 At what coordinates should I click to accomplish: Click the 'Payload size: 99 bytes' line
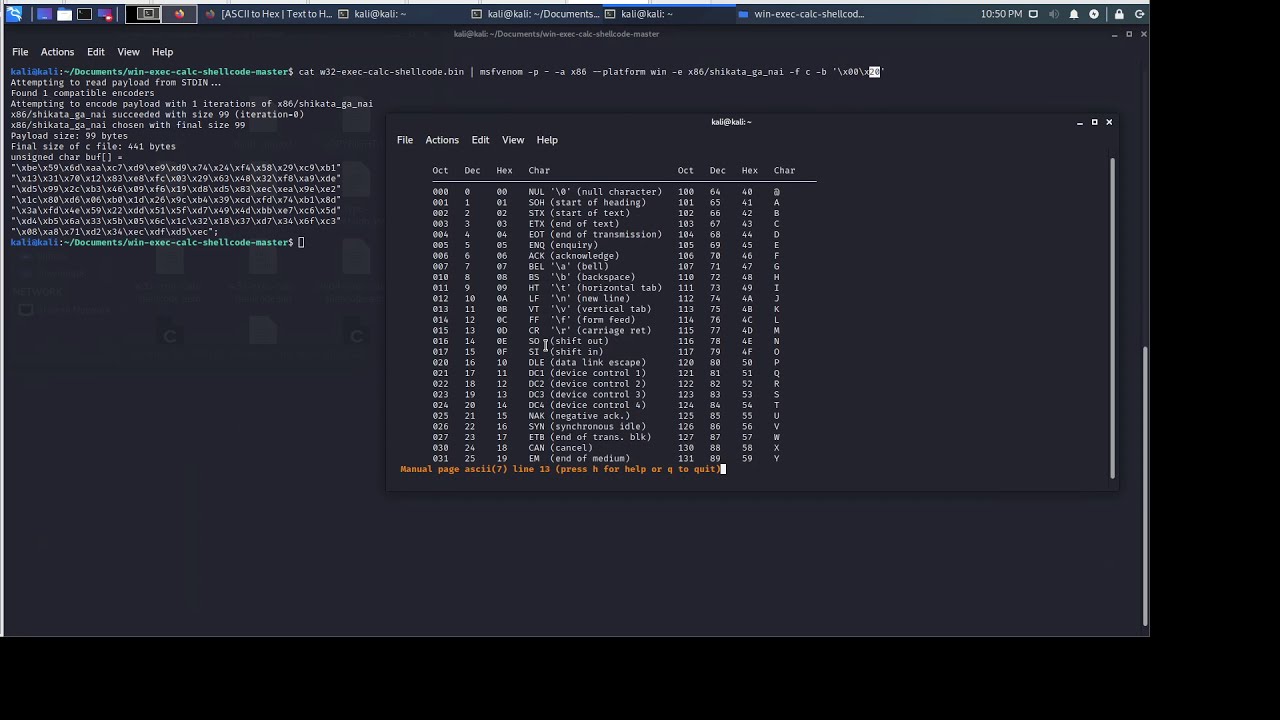coord(69,136)
